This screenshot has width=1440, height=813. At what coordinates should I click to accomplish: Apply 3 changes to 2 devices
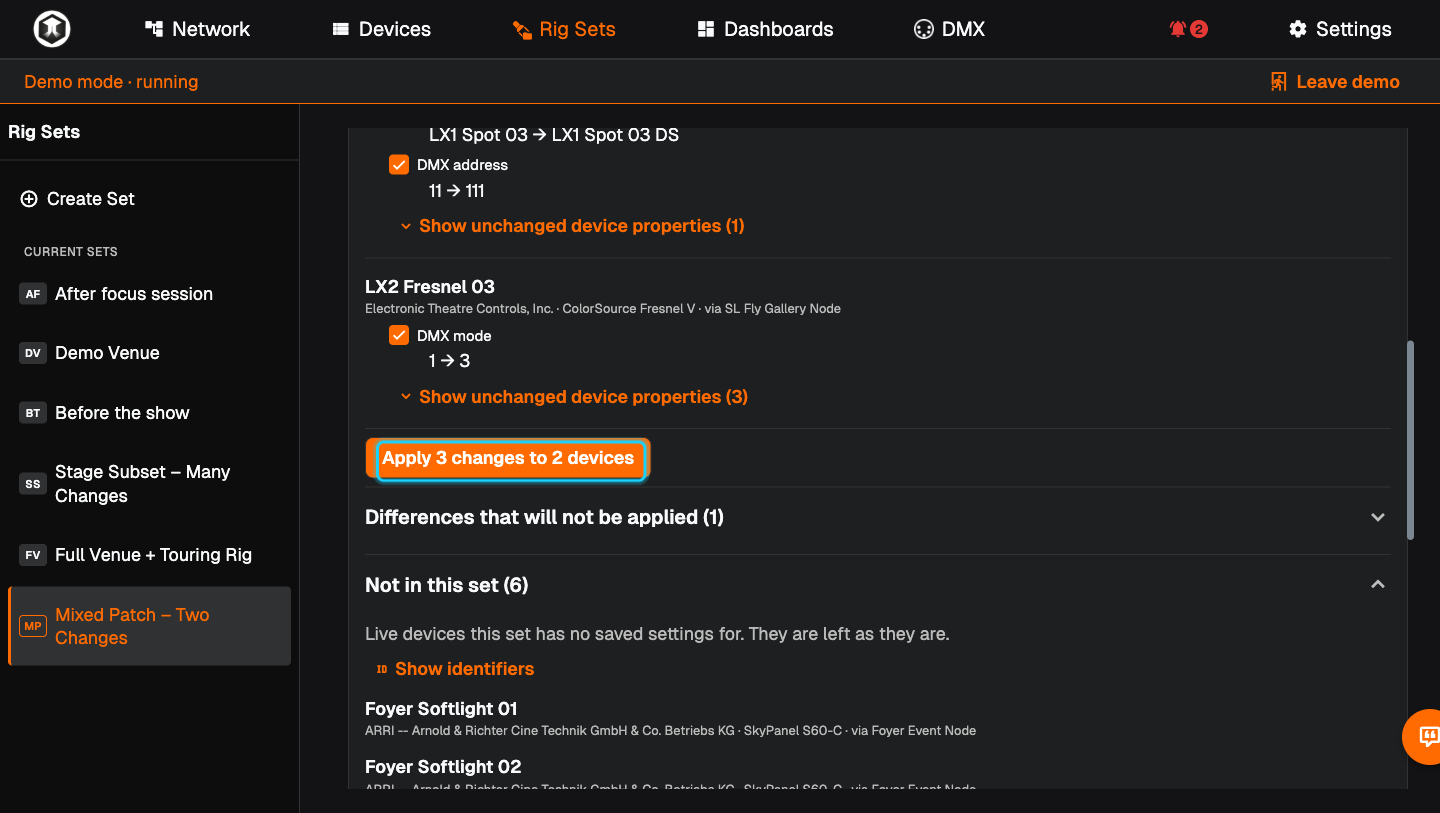[x=508, y=459]
